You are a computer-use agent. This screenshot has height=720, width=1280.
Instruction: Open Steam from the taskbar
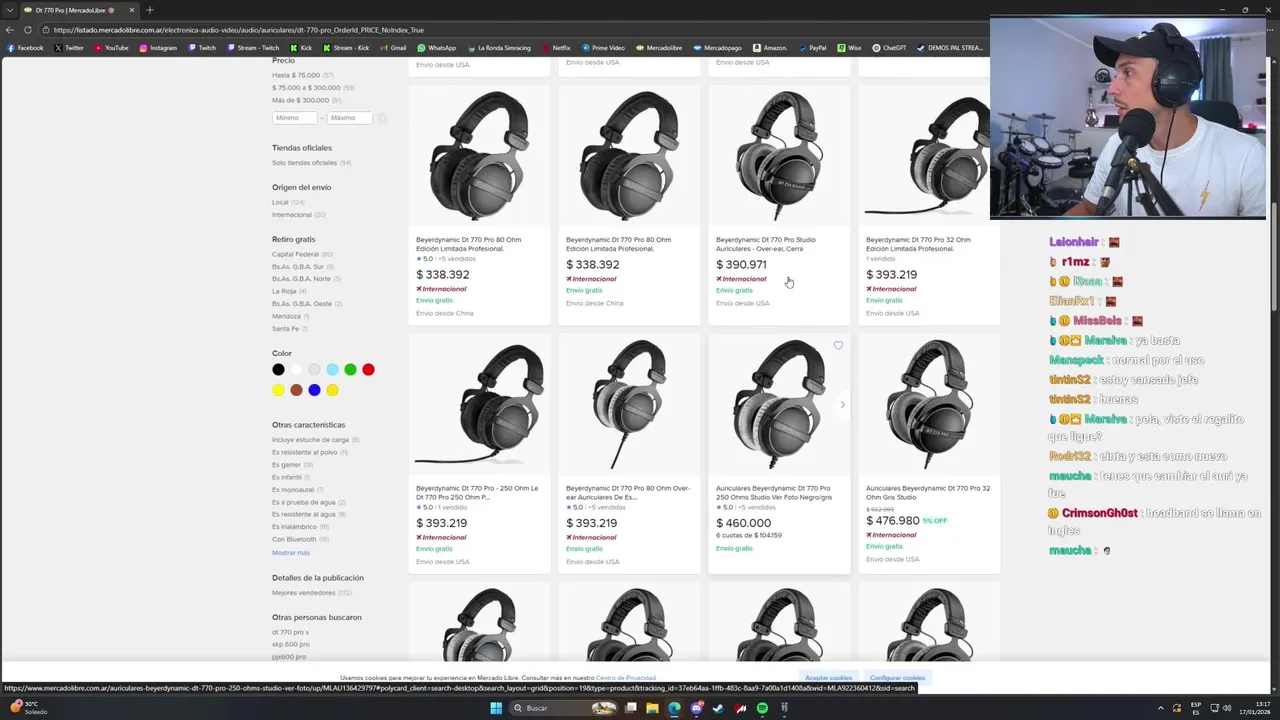(718, 708)
